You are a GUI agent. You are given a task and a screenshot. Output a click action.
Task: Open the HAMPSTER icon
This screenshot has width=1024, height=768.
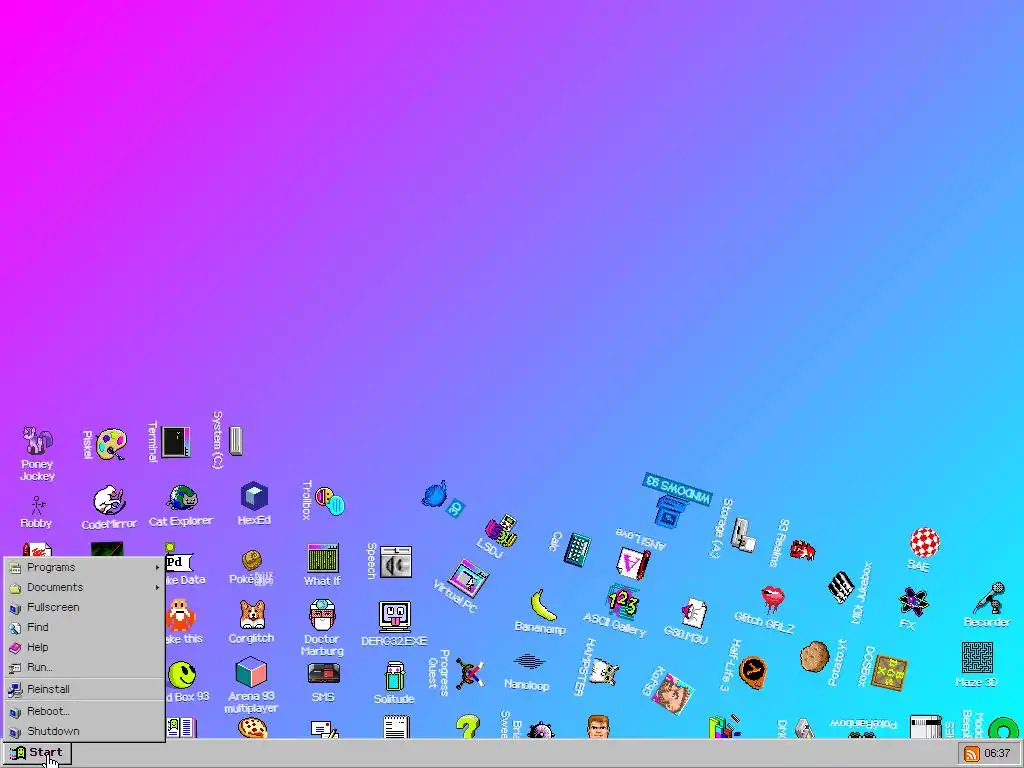pos(603,671)
